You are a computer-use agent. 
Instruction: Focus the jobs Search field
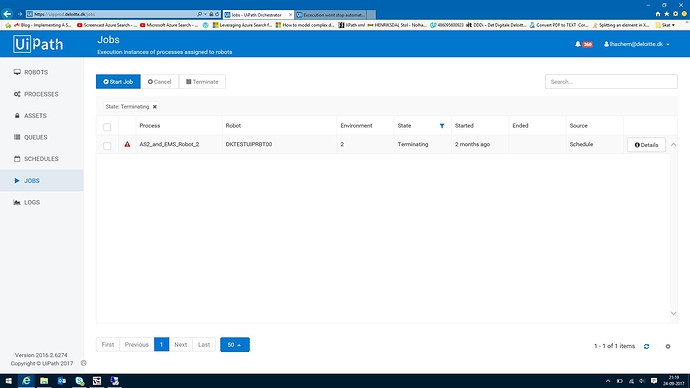click(x=611, y=81)
